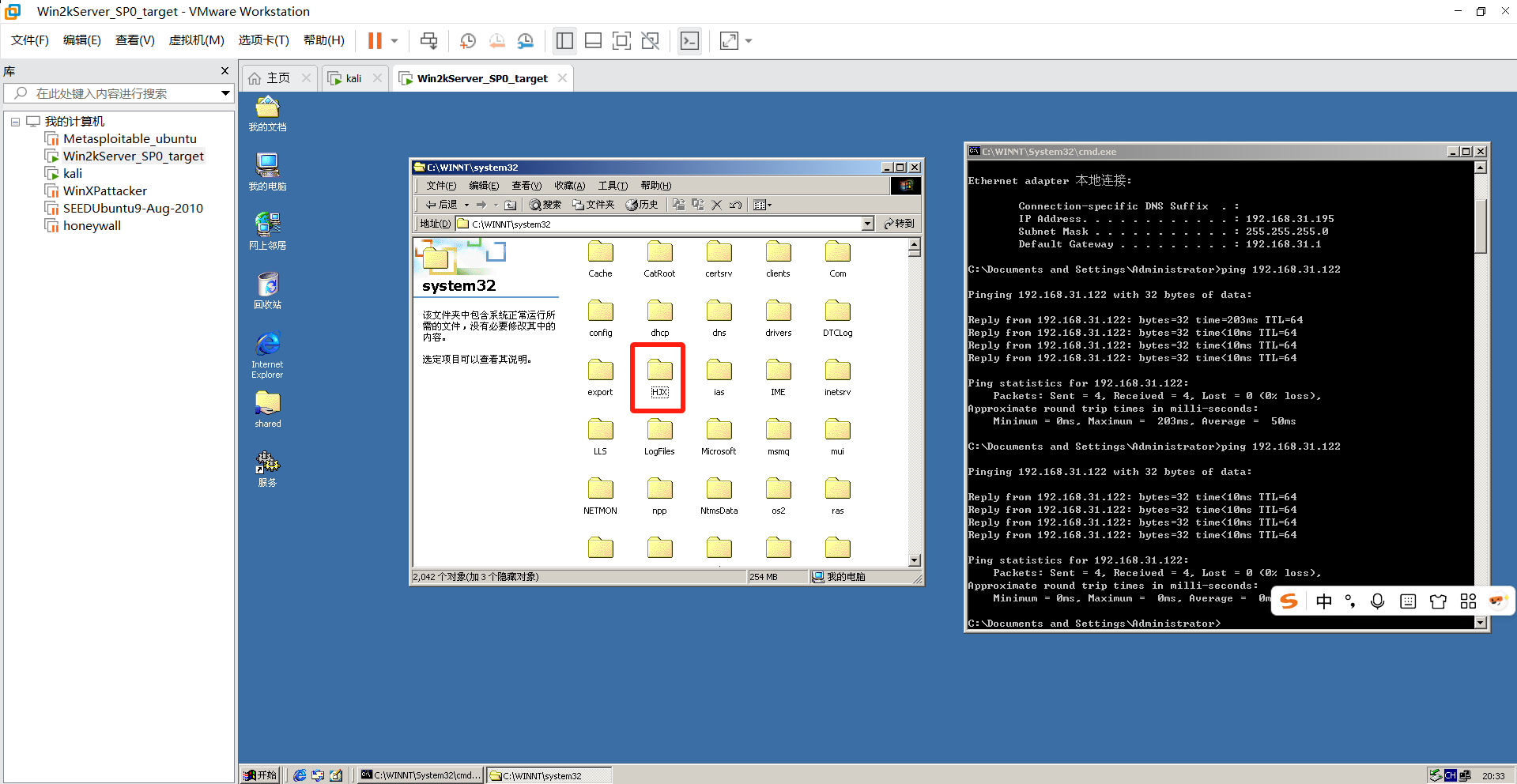Select WinXPattacker in library

(105, 191)
